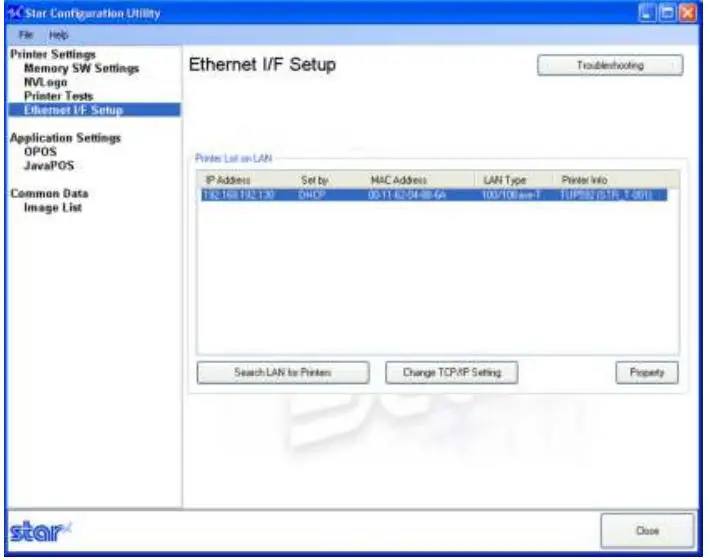Viewport: 710px width, 560px height.
Task: Open the Help menu
Action: click(x=58, y=35)
